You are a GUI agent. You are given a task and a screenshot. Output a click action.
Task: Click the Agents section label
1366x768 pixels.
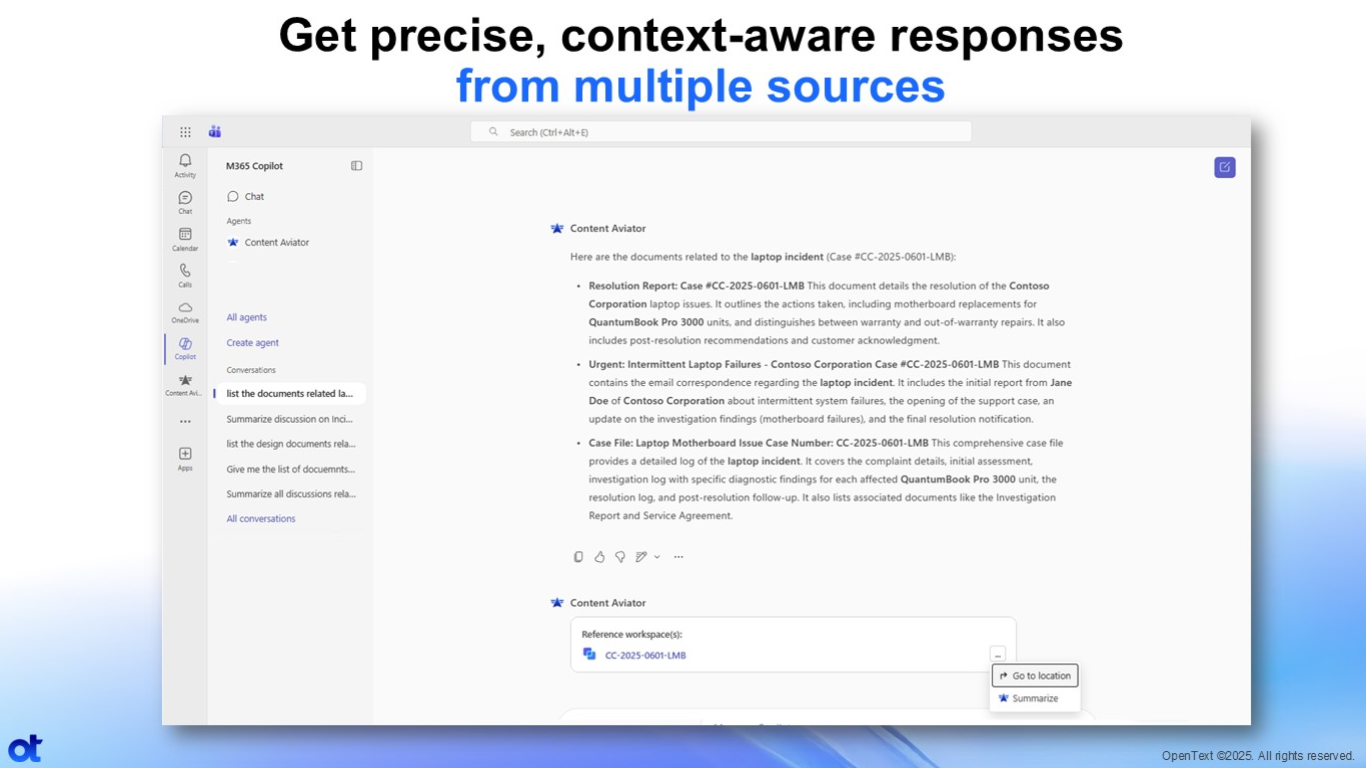[239, 221]
